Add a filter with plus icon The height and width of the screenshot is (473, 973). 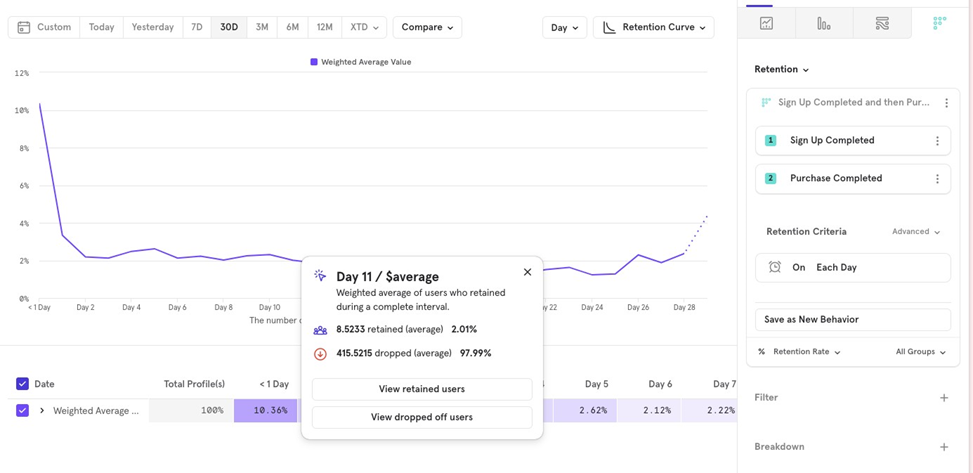(944, 398)
